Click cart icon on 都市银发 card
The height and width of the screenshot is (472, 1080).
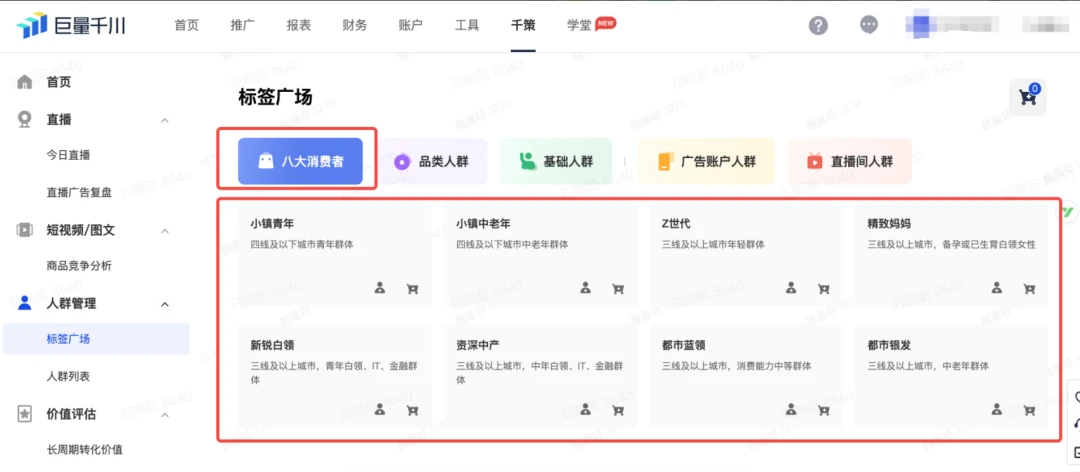[x=1029, y=409]
